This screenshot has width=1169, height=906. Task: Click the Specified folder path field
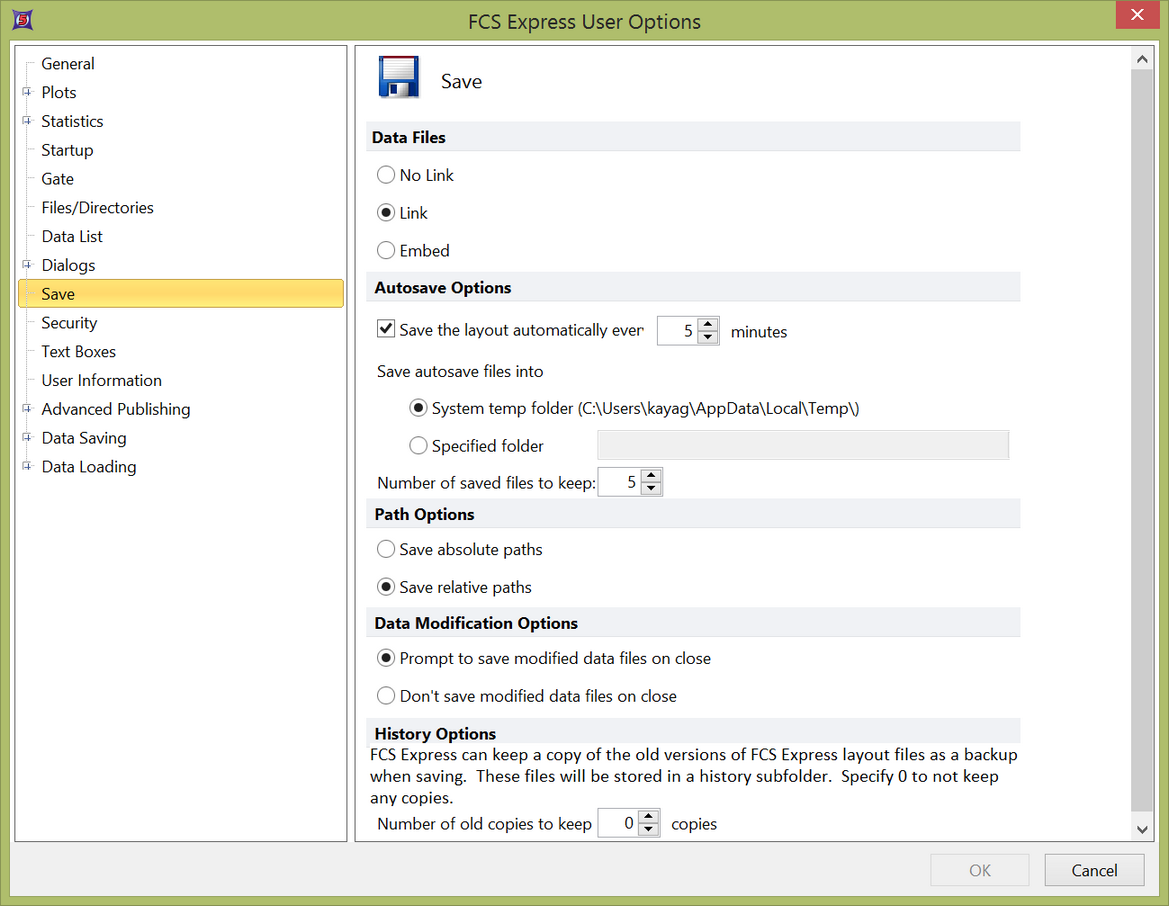click(x=802, y=446)
